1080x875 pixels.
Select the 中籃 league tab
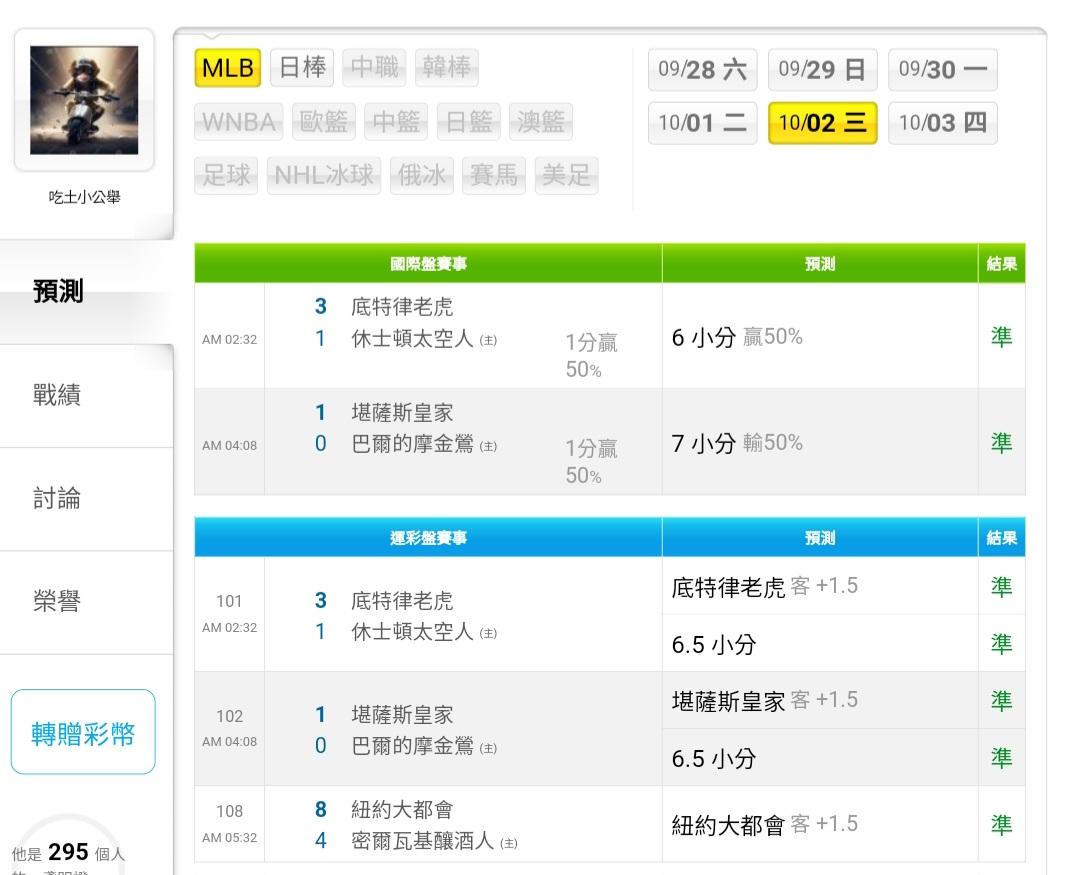tap(396, 122)
